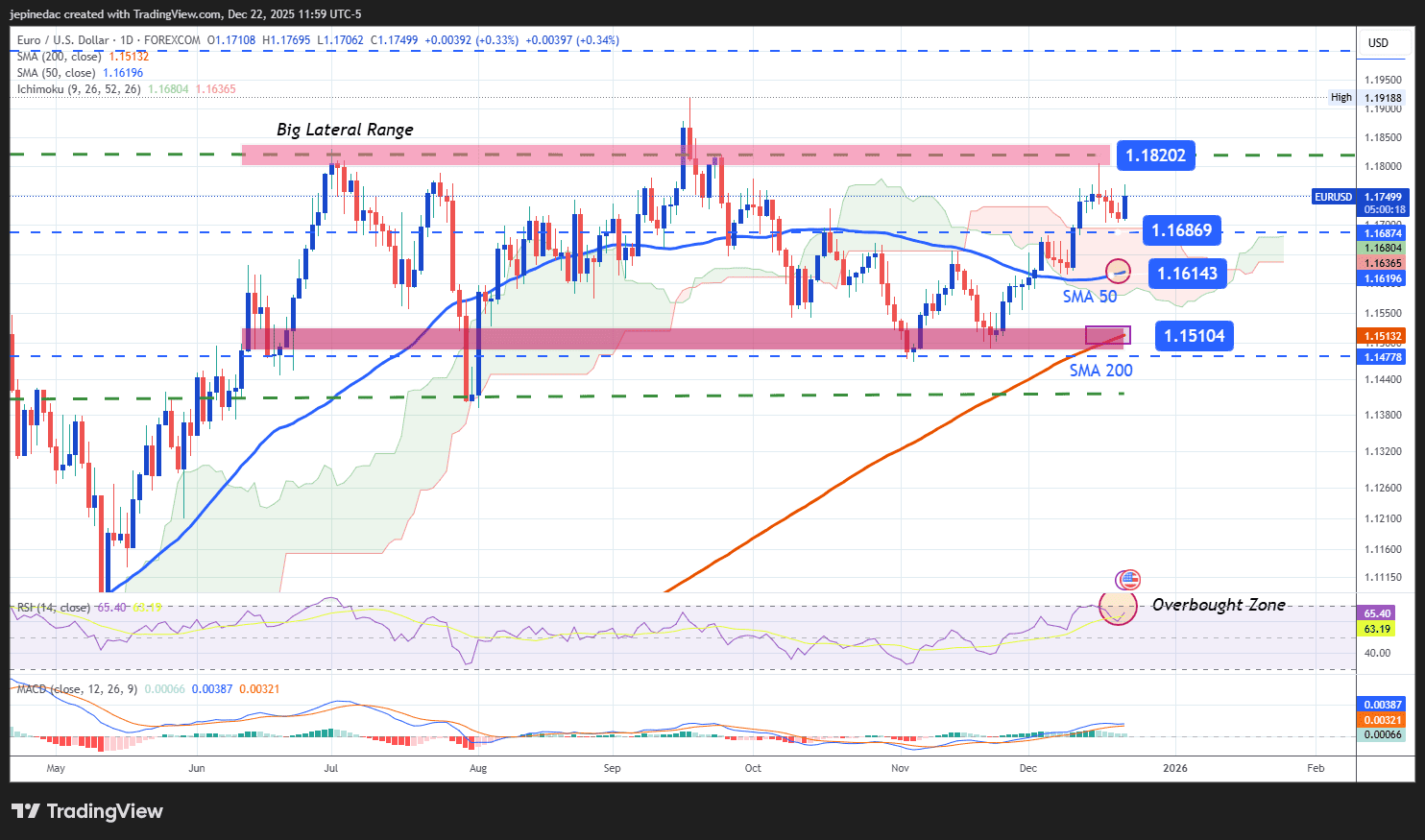The width and height of the screenshot is (1425, 840).
Task: Click the 1.16869 price level label
Action: [x=1183, y=230]
